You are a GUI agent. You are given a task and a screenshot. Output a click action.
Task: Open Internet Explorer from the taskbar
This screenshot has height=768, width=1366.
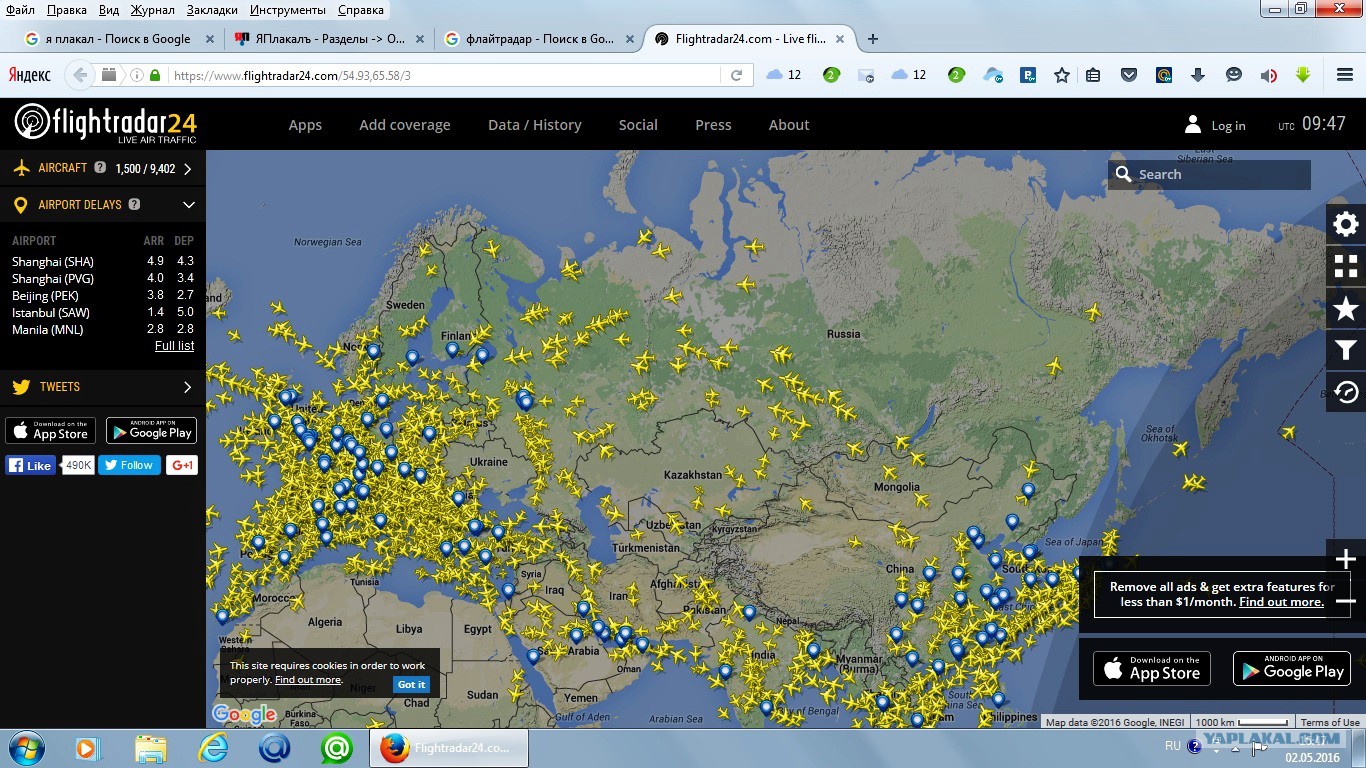pyautogui.click(x=213, y=748)
